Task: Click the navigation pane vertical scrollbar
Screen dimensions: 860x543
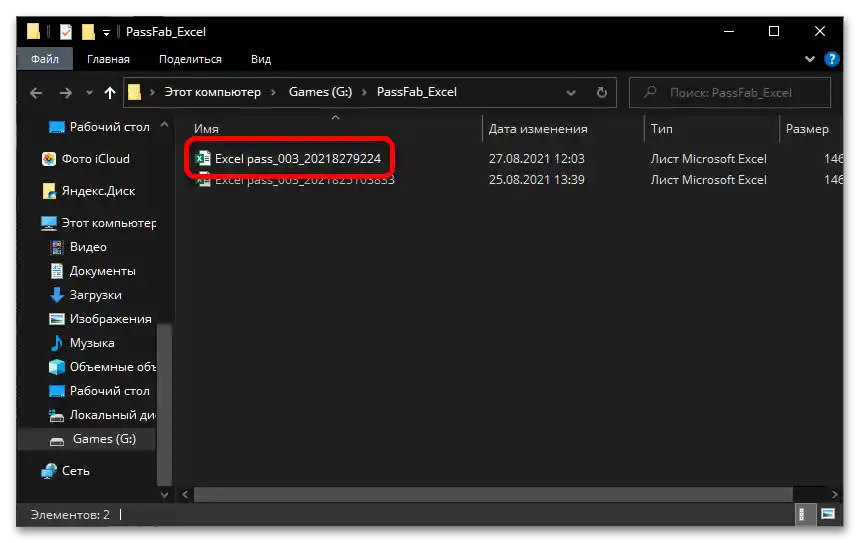Action: coord(164,404)
